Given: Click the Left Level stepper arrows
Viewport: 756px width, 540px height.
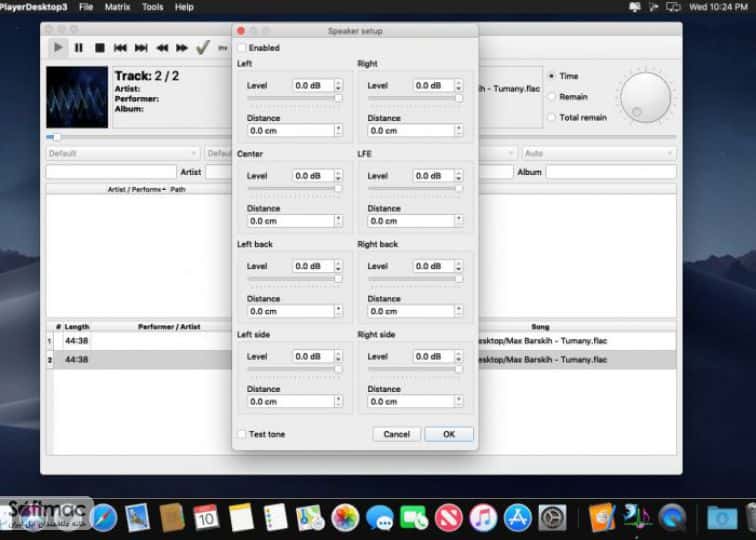Looking at the screenshot, I should pyautogui.click(x=338, y=85).
